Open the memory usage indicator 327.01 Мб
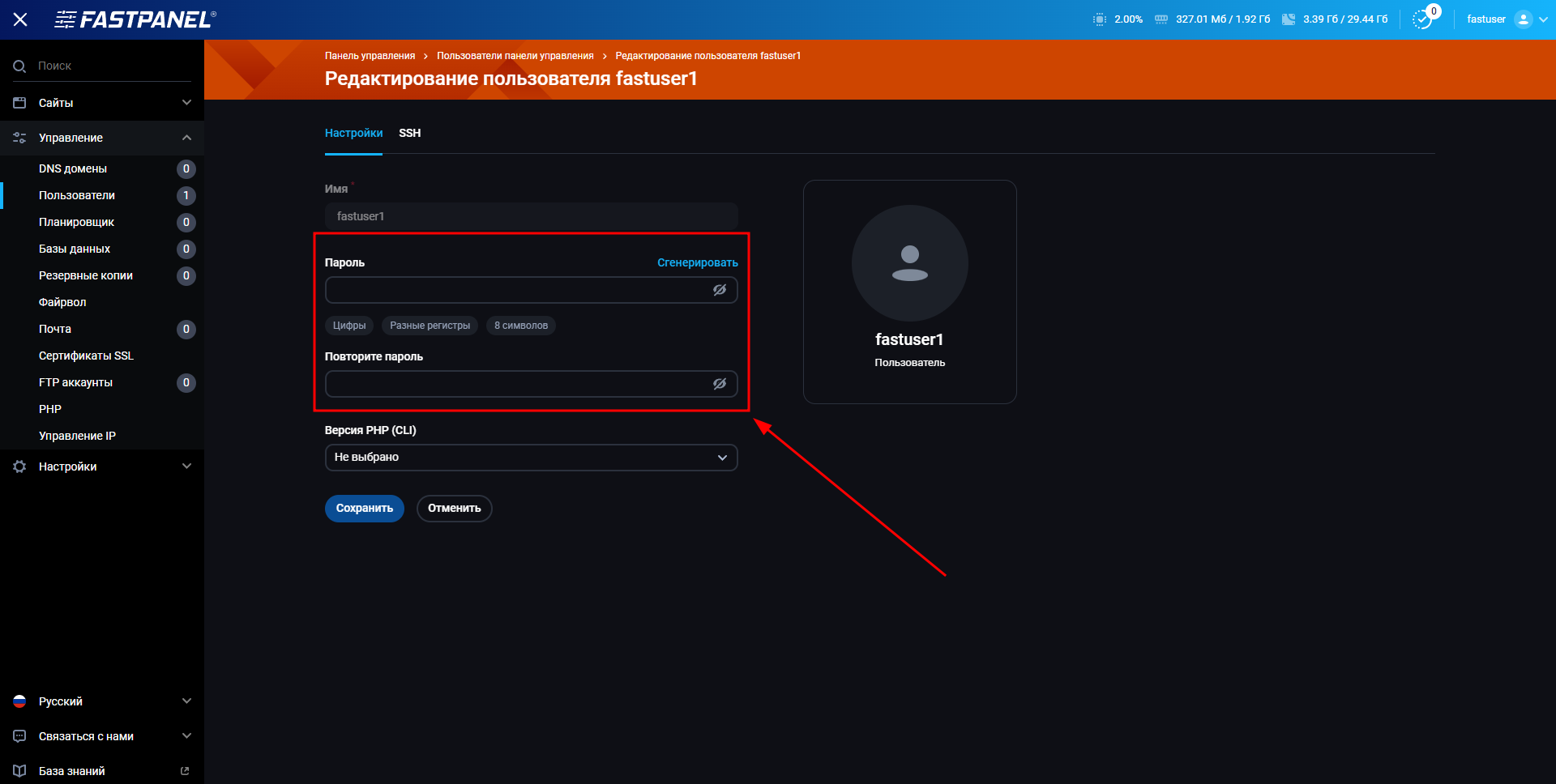Image resolution: width=1556 pixels, height=784 pixels. click(1212, 19)
